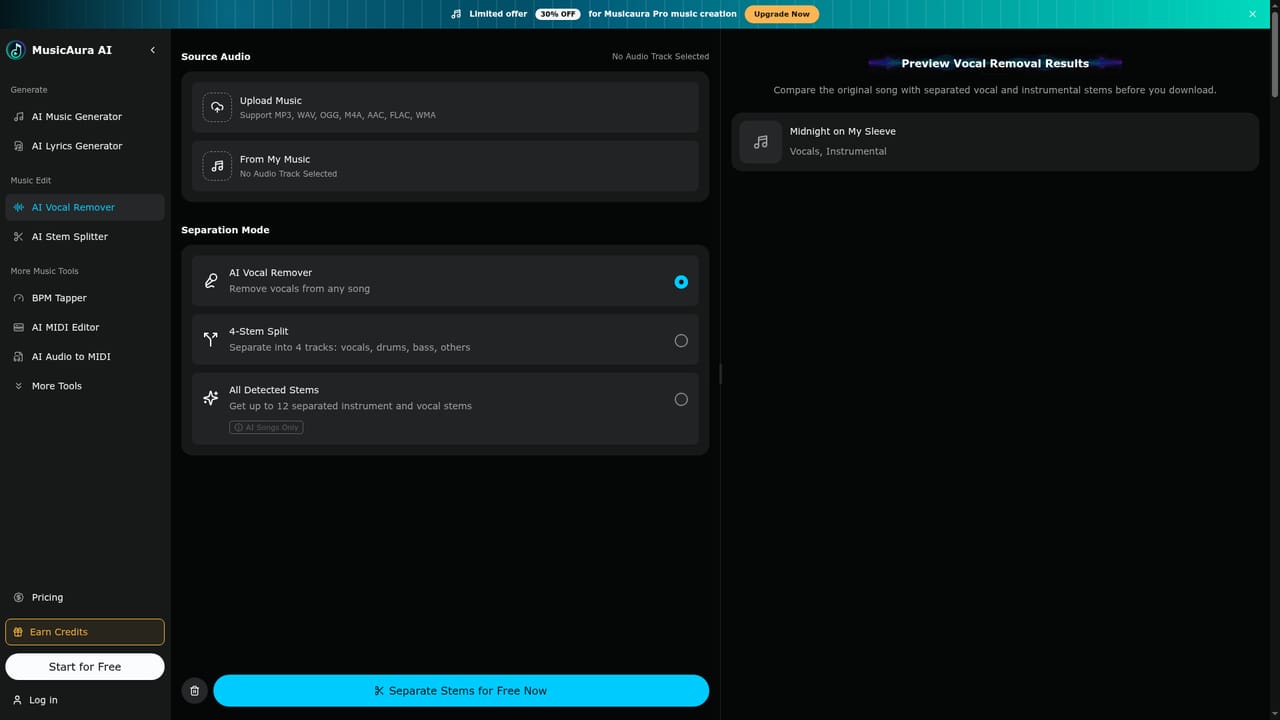Click the MusicAura AI logo icon
1280x720 pixels.
pyautogui.click(x=16, y=50)
